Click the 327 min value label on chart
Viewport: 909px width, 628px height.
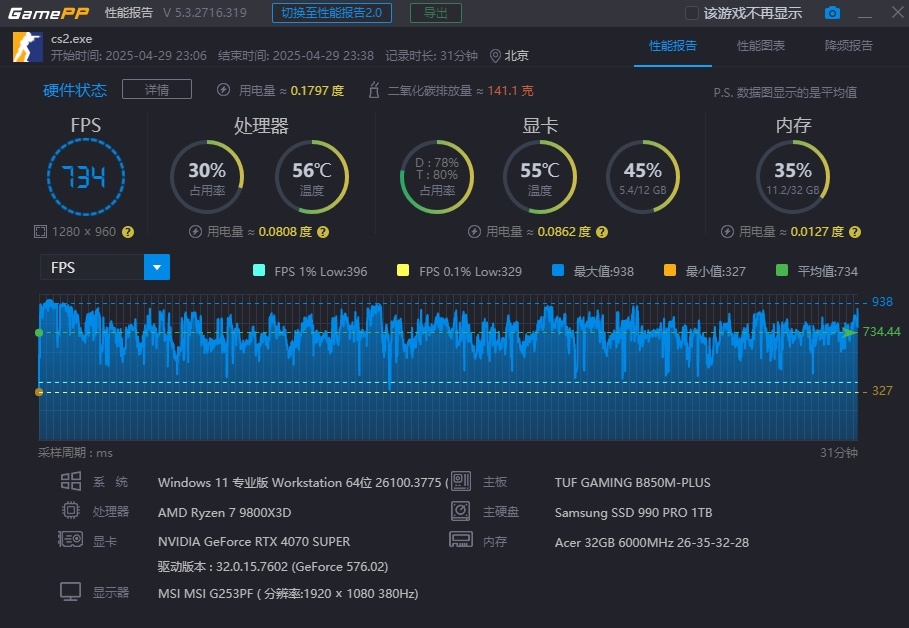pyautogui.click(x=882, y=391)
